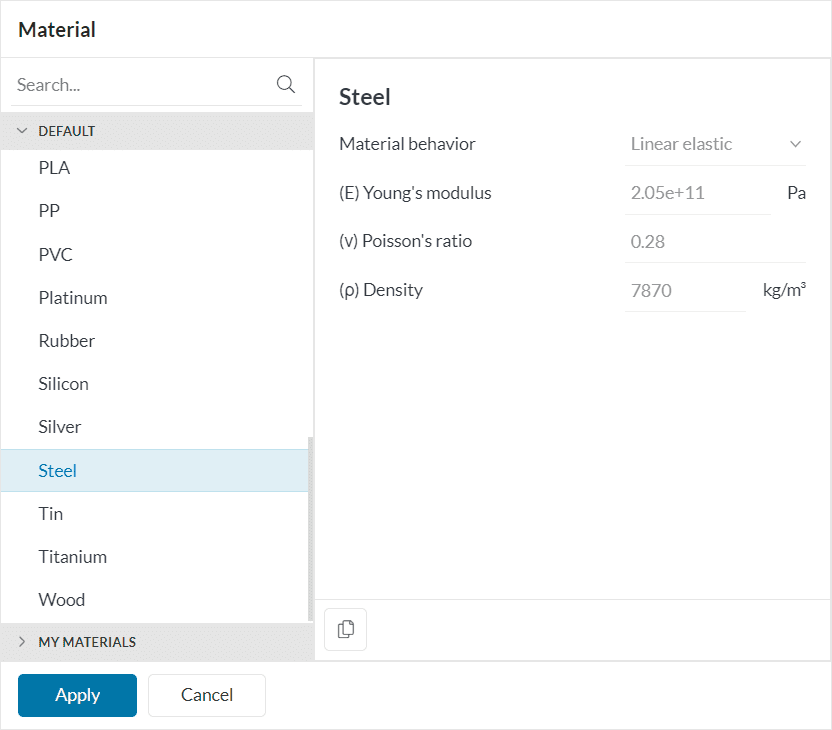Open the Material behavior dropdown
This screenshot has height=730, width=832.
click(716, 144)
